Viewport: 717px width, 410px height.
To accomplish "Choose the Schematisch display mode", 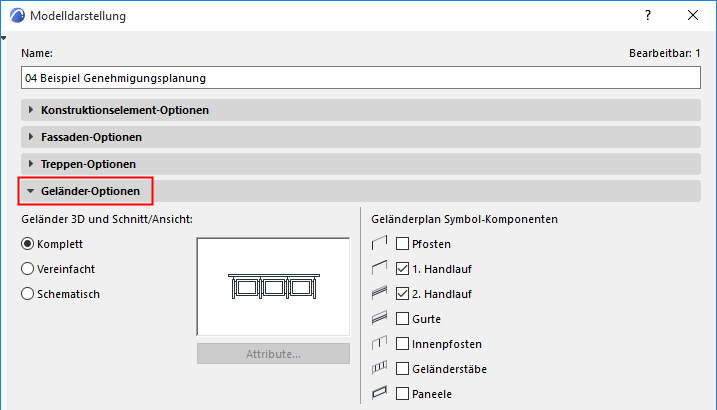I will click(28, 294).
